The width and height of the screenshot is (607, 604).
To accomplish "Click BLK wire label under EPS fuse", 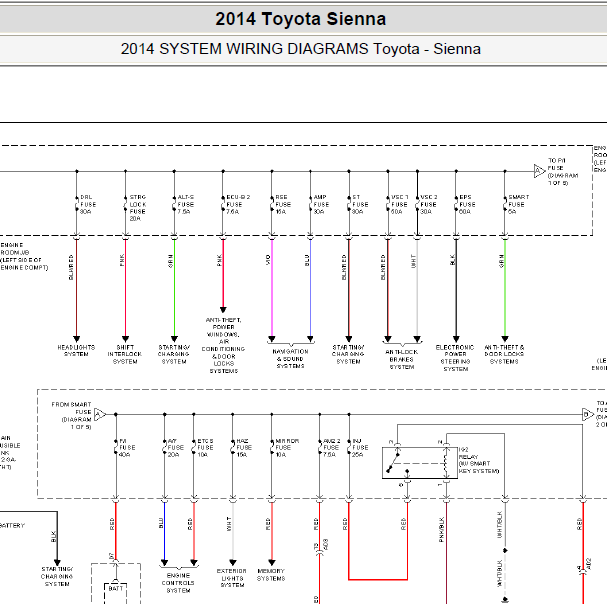I will [452, 260].
